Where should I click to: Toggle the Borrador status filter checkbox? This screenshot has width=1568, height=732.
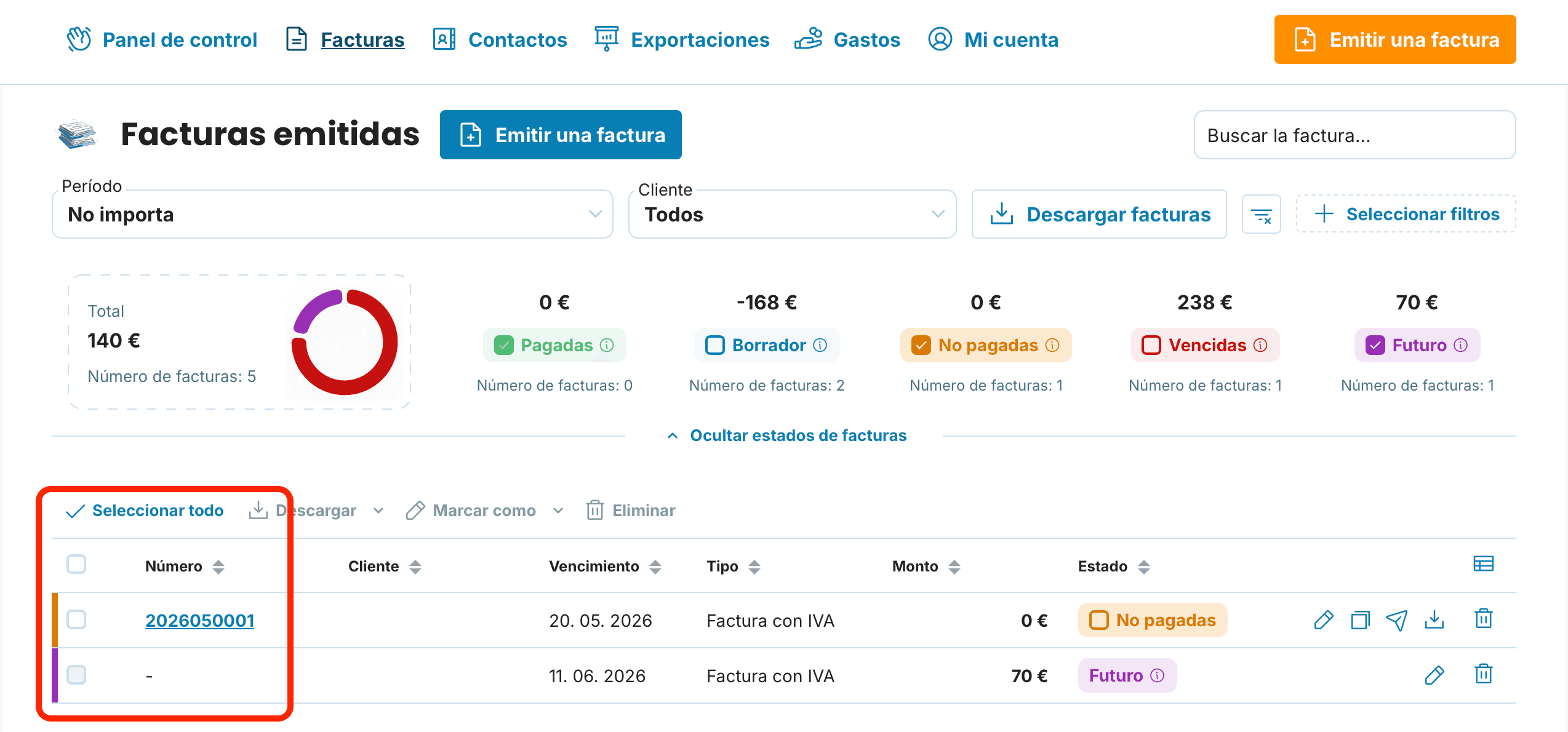[715, 345]
